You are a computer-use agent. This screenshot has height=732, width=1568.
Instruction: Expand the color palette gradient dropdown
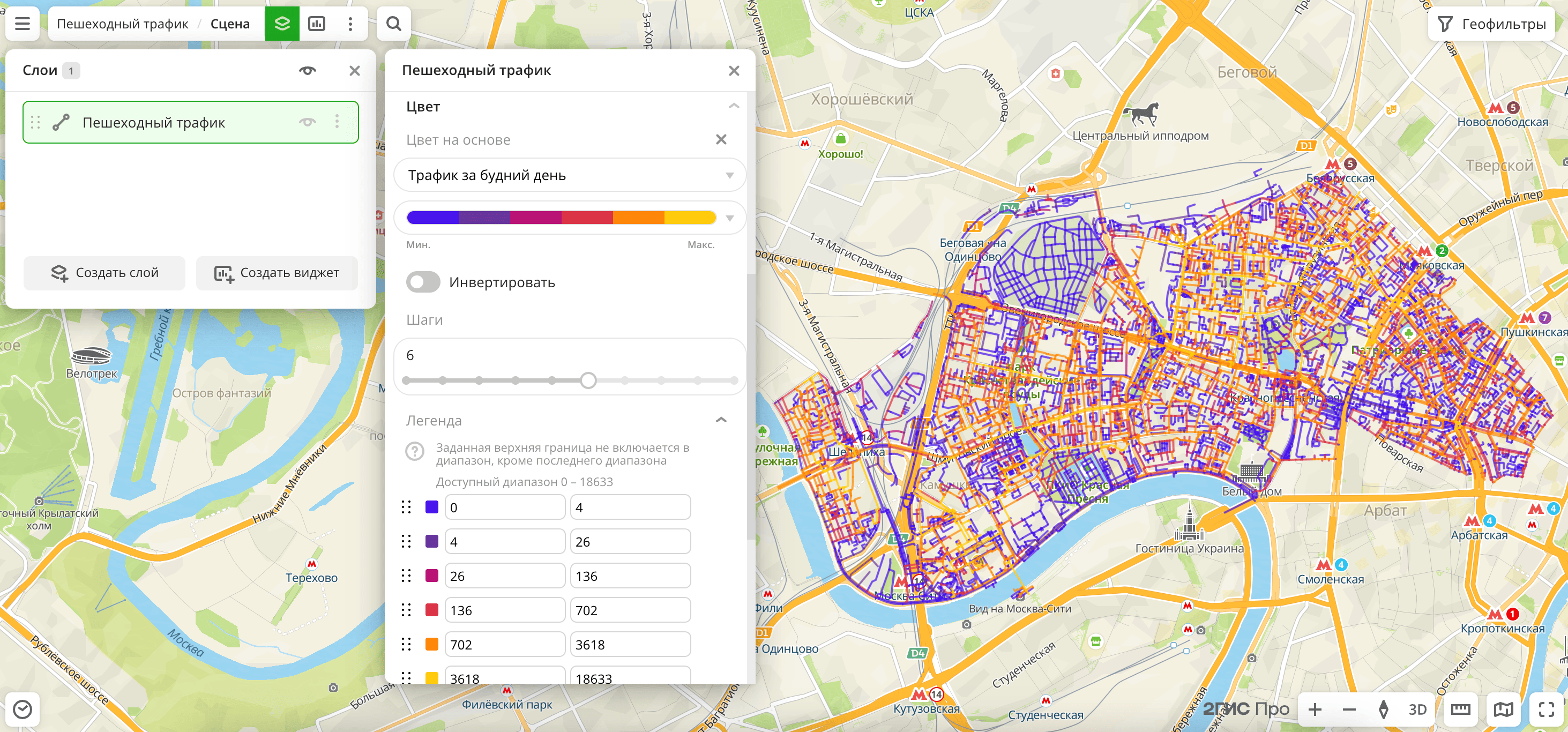click(x=729, y=218)
